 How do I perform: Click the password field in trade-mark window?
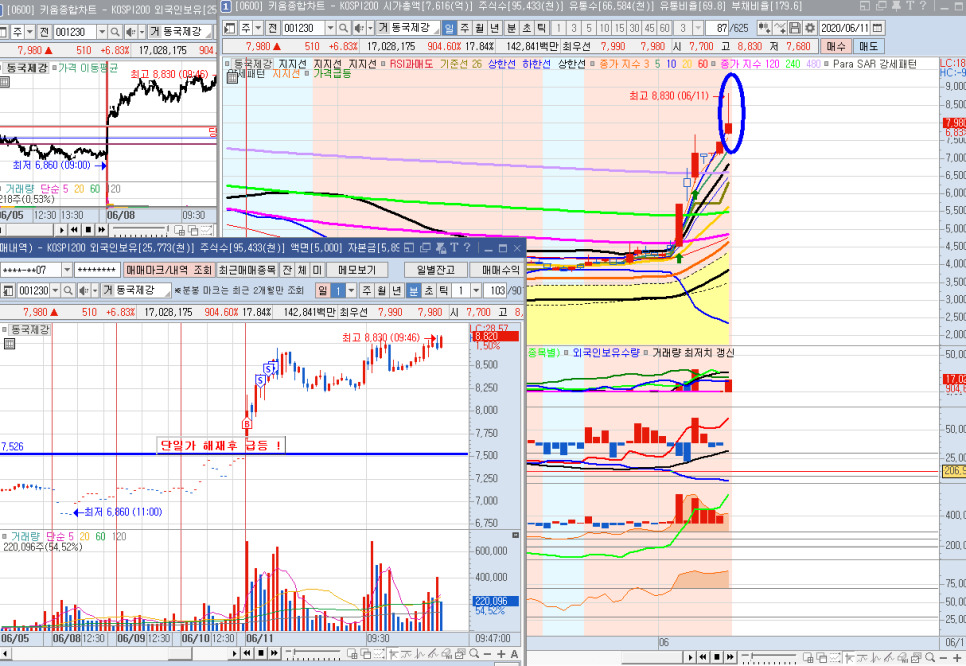coord(97,270)
